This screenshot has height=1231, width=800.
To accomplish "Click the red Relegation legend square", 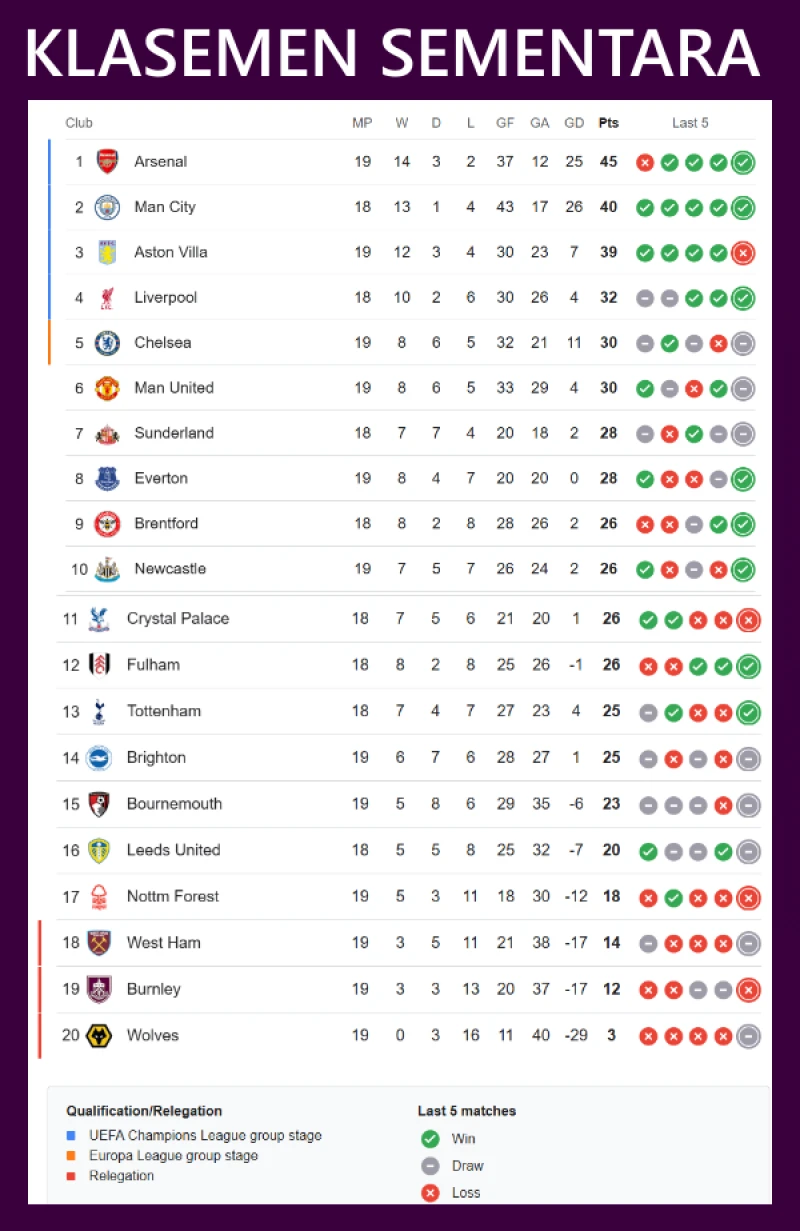I will pyautogui.click(x=71, y=1176).
